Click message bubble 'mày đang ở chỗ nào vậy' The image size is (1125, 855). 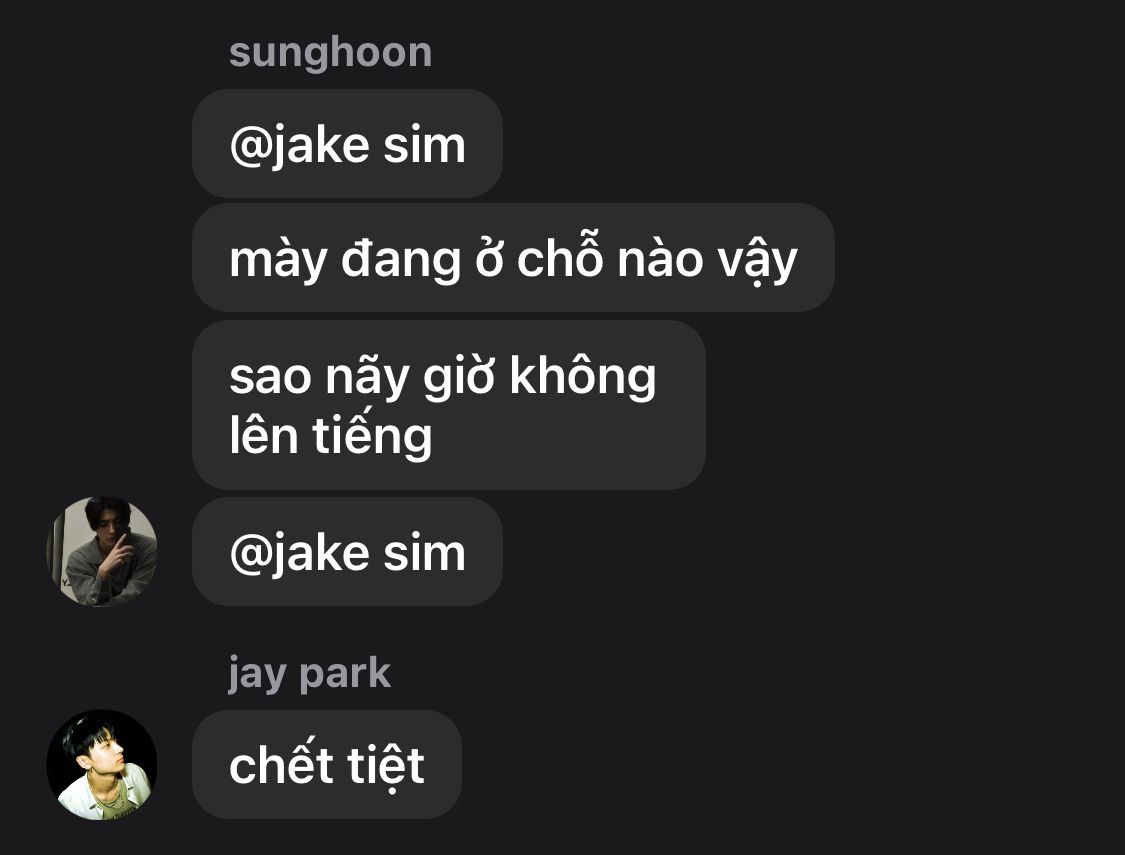pyautogui.click(x=513, y=258)
